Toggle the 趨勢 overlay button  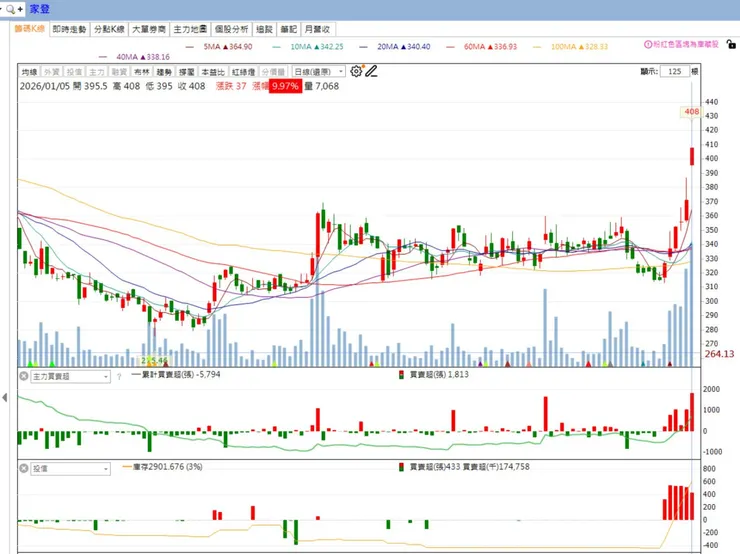164,72
